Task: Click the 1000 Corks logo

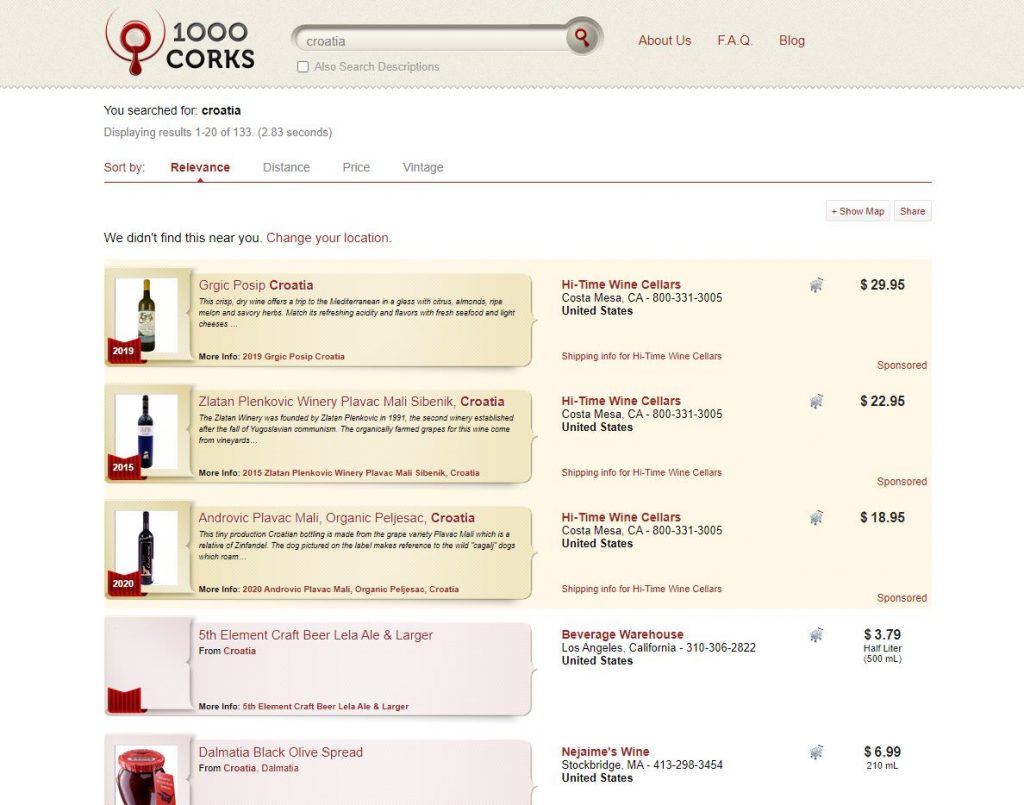Action: pos(180,43)
